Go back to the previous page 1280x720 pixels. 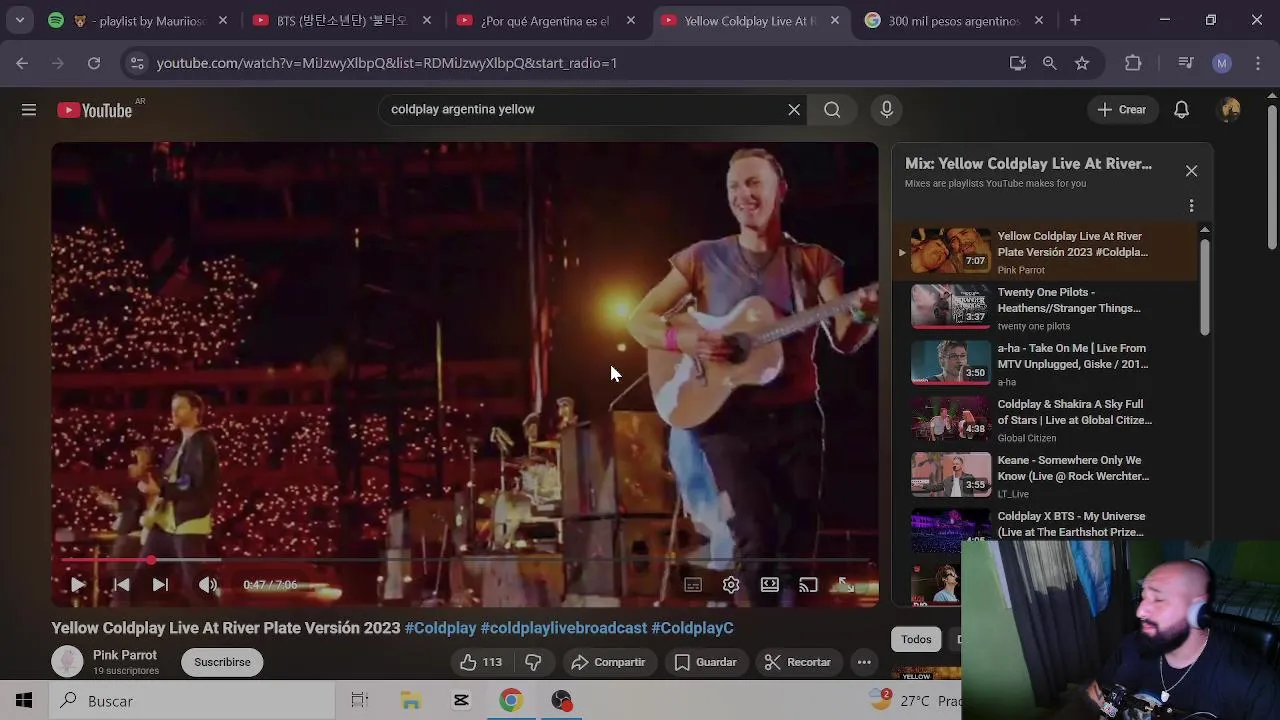22,63
